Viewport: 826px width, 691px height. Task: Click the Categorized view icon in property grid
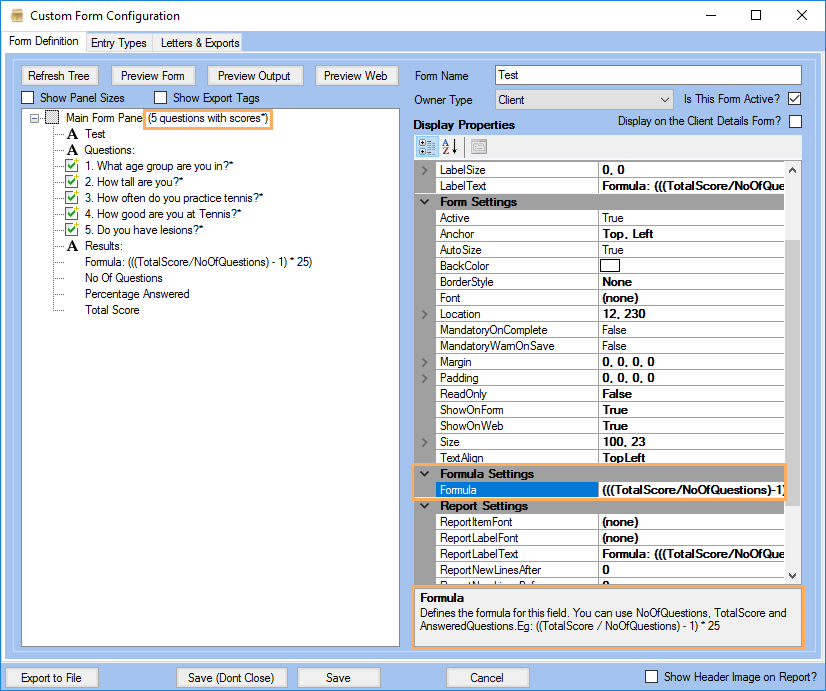pos(427,147)
